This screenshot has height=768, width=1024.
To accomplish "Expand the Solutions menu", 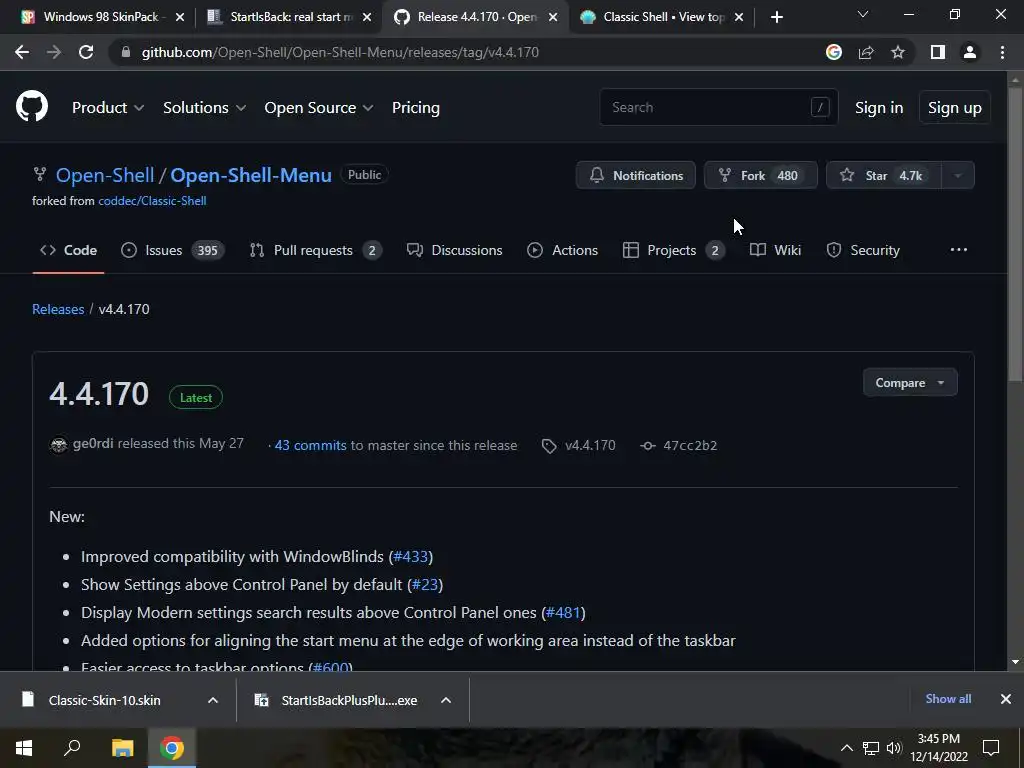I will click(204, 108).
